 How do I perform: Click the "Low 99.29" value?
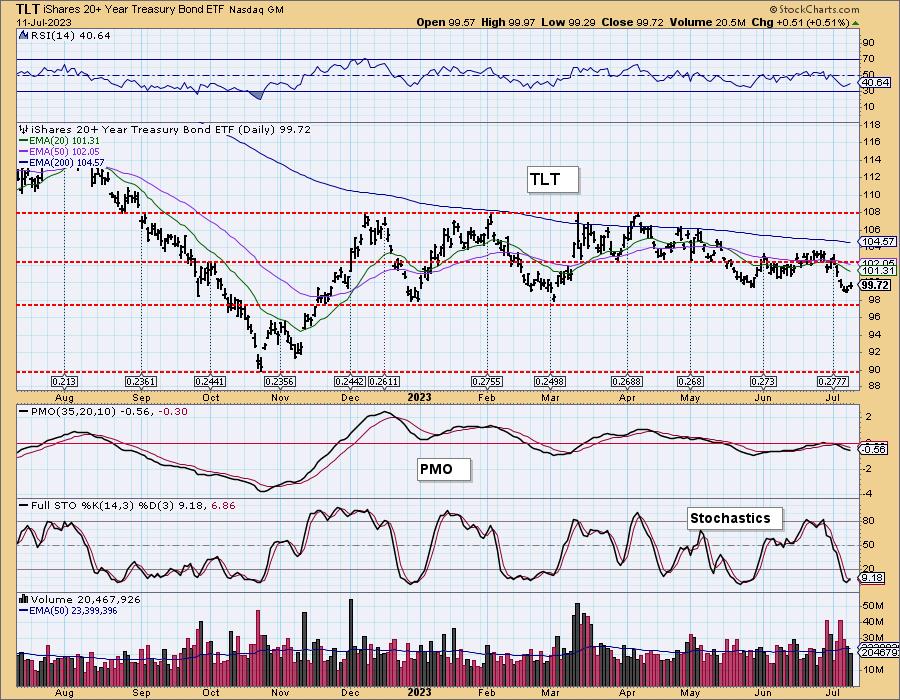(x=569, y=22)
